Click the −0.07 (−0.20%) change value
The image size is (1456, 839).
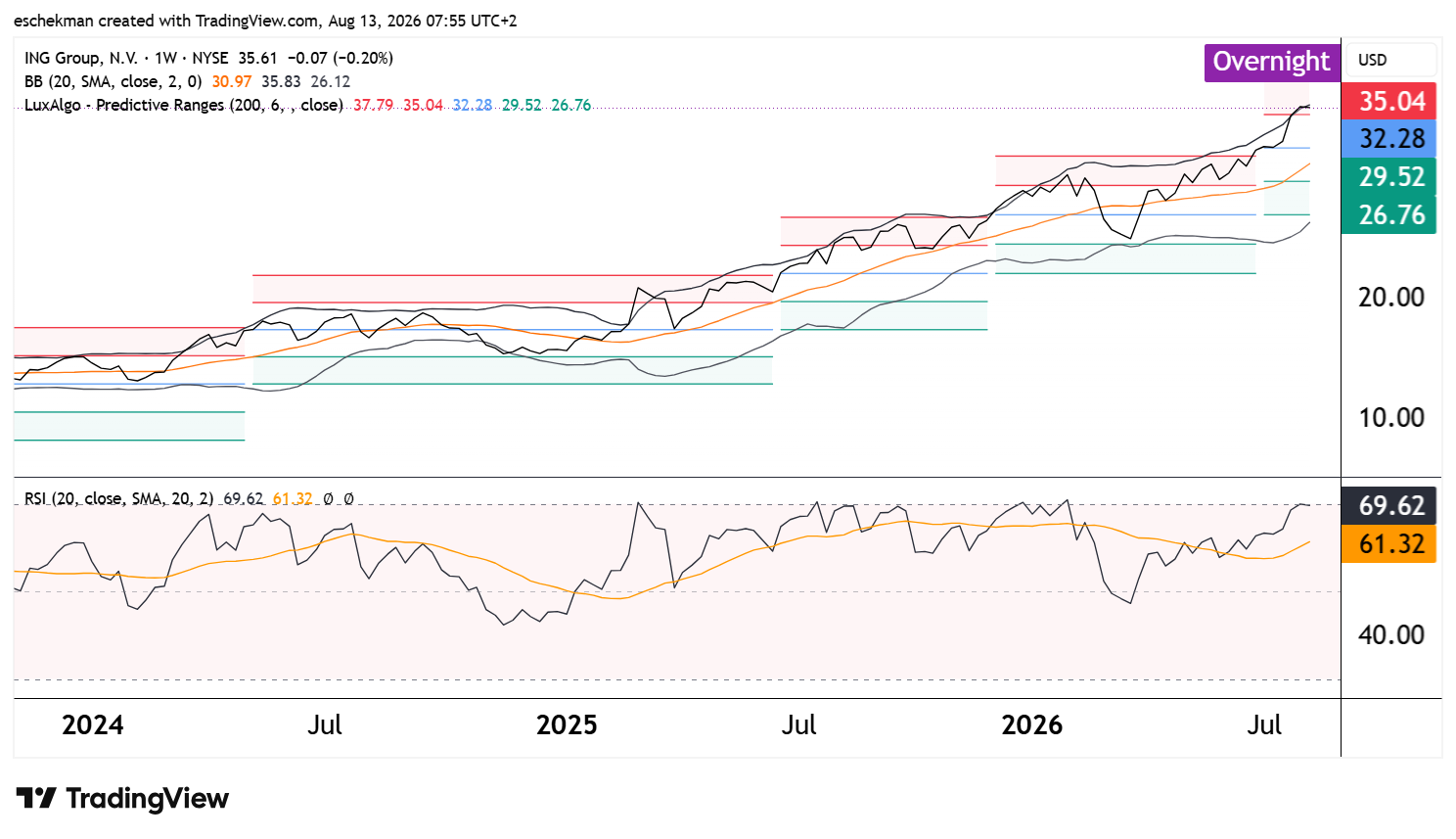[x=341, y=59]
